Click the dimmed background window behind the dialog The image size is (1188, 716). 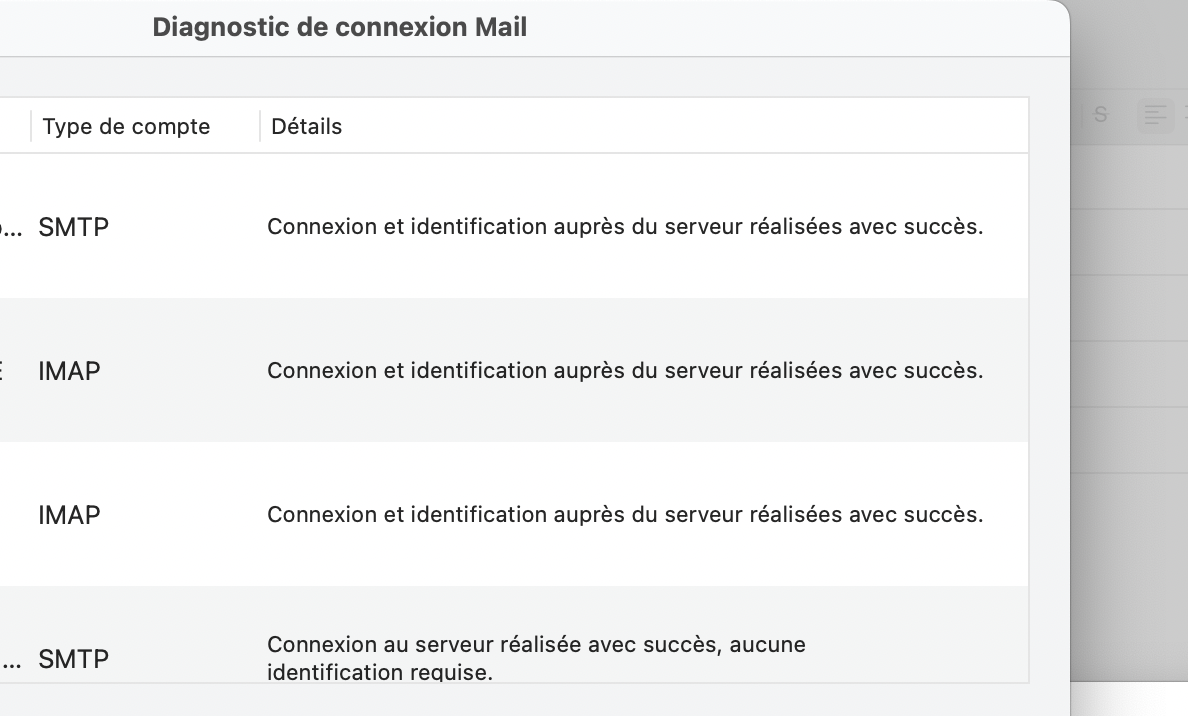coord(1130,400)
